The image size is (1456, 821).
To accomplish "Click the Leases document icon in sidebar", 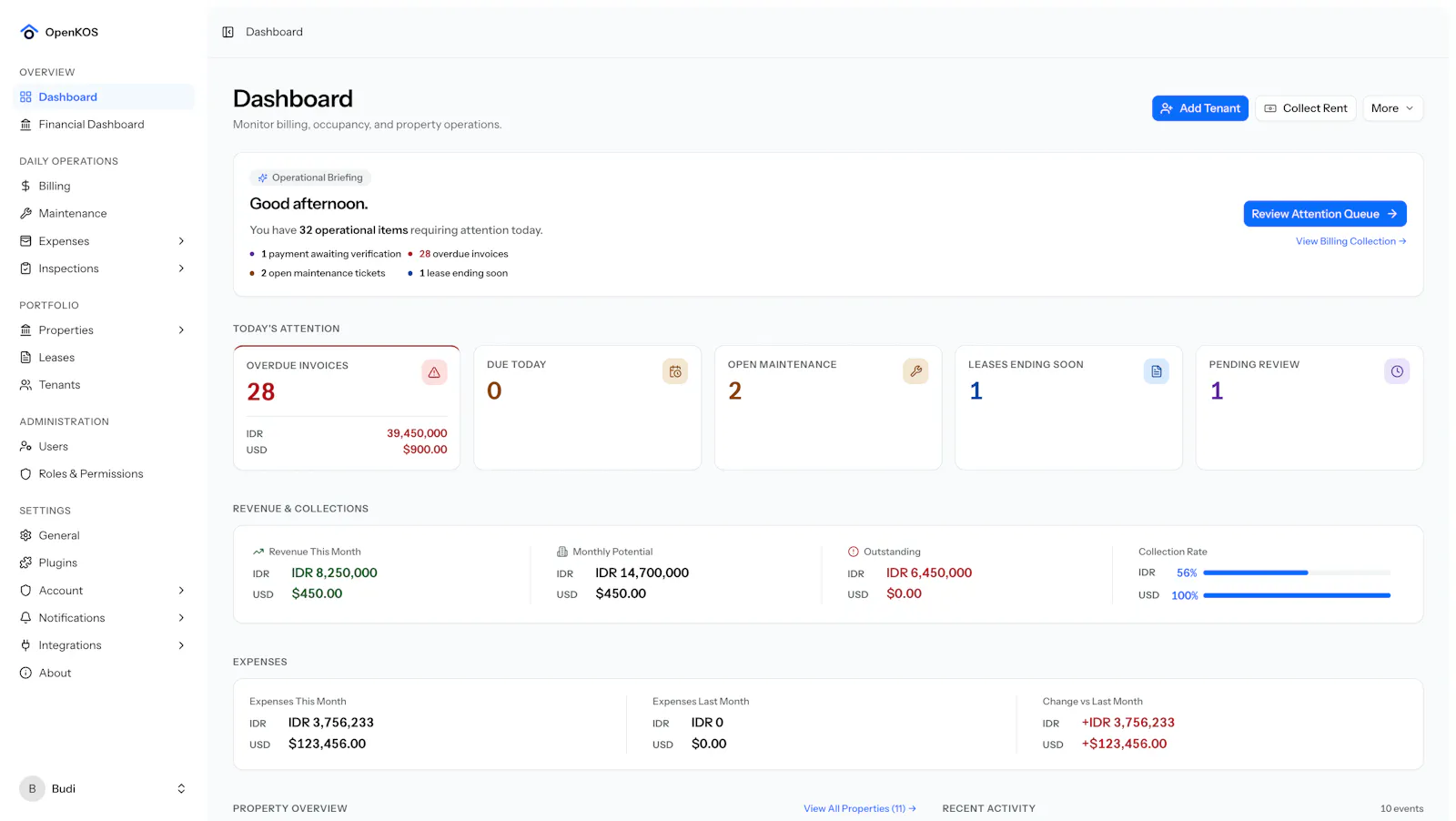I will tap(25, 358).
